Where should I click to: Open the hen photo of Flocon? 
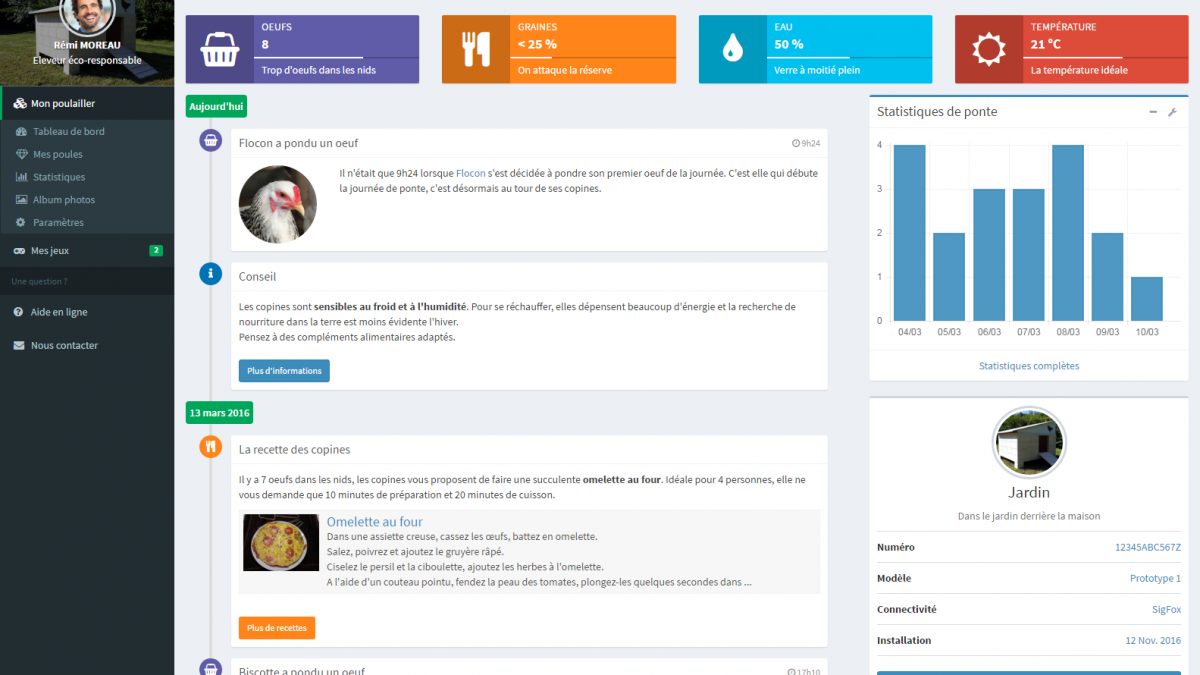[x=278, y=204]
